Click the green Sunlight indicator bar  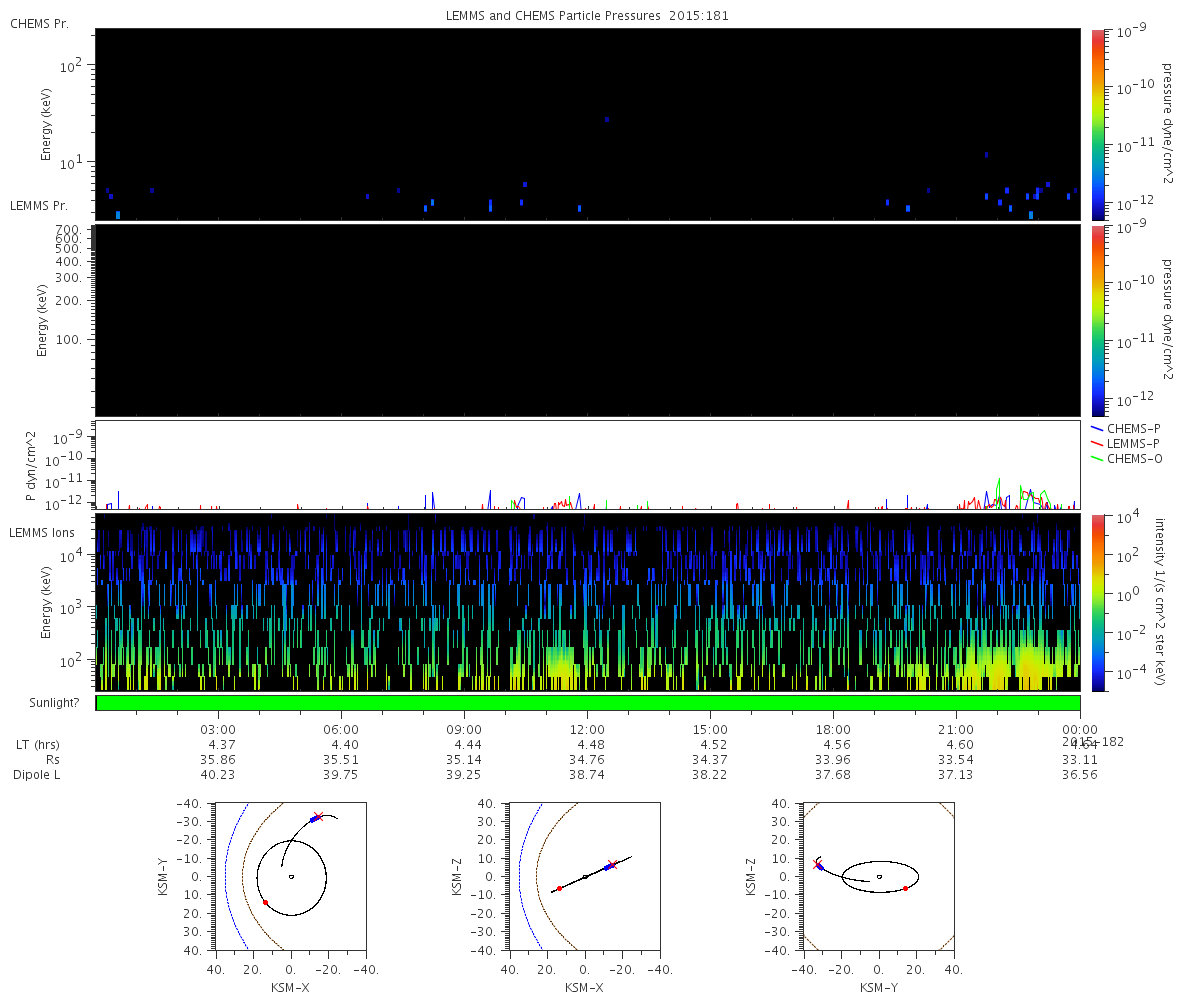click(x=588, y=703)
